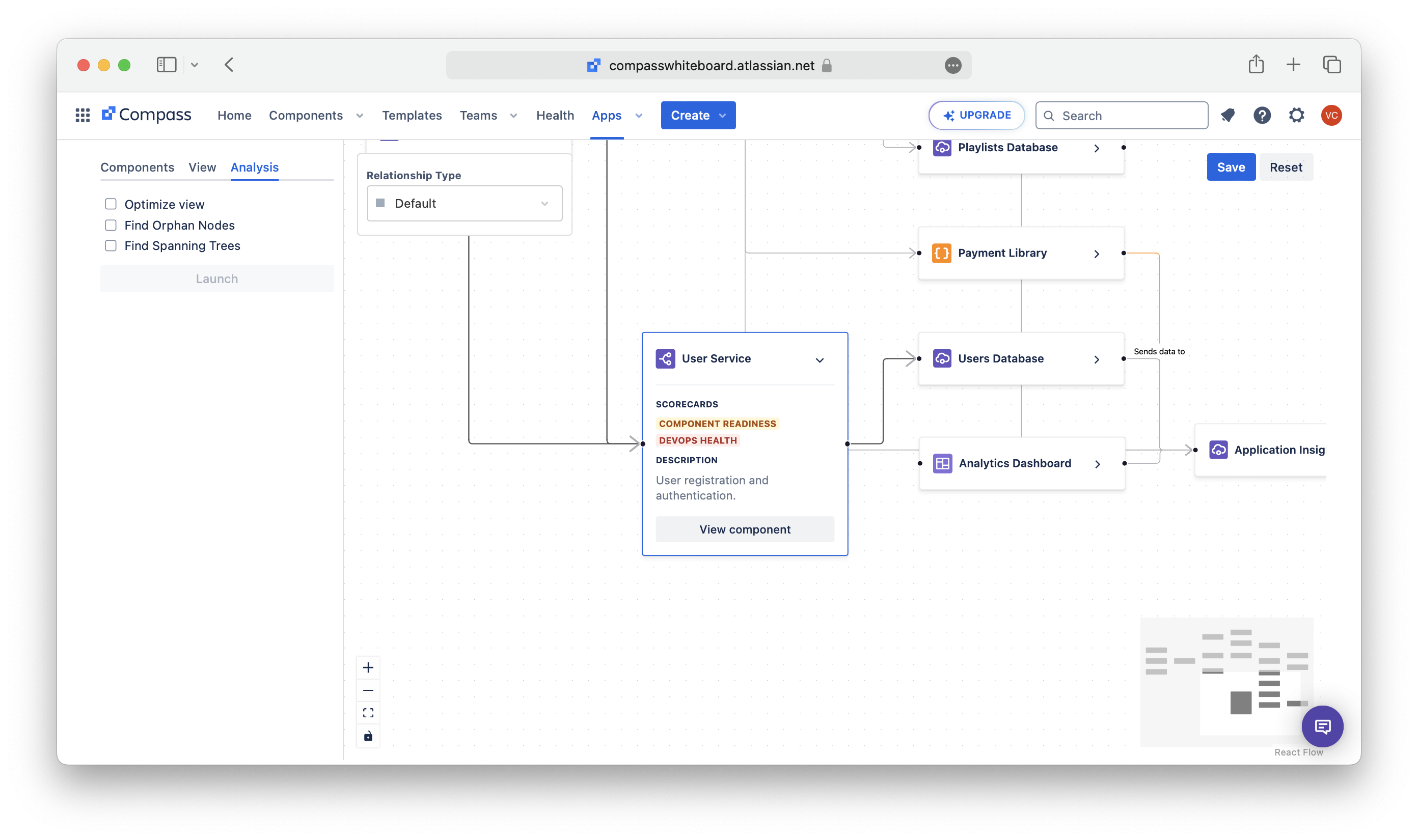Tick the Find Spanning Trees checkbox
Viewport: 1418px width, 840px height.
click(111, 246)
